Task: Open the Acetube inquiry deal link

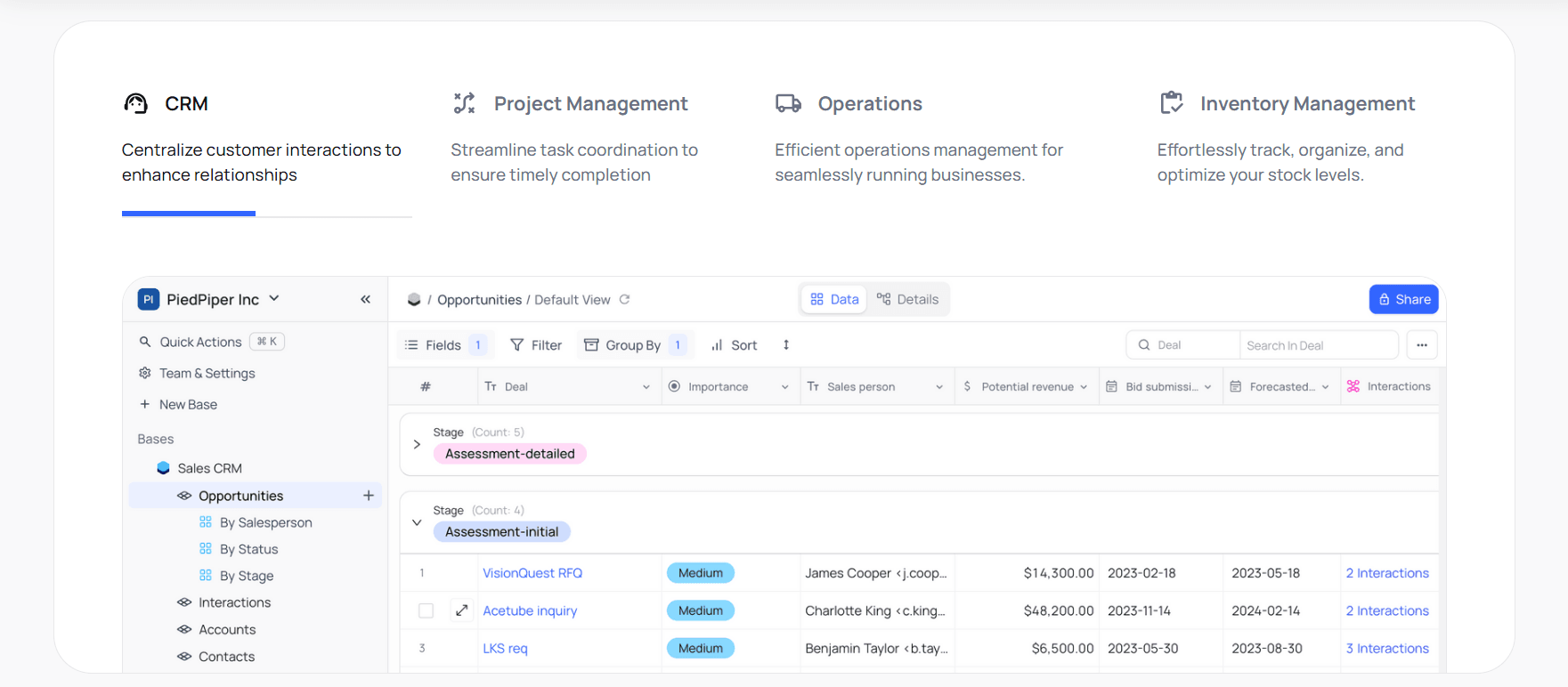Action: pos(530,610)
